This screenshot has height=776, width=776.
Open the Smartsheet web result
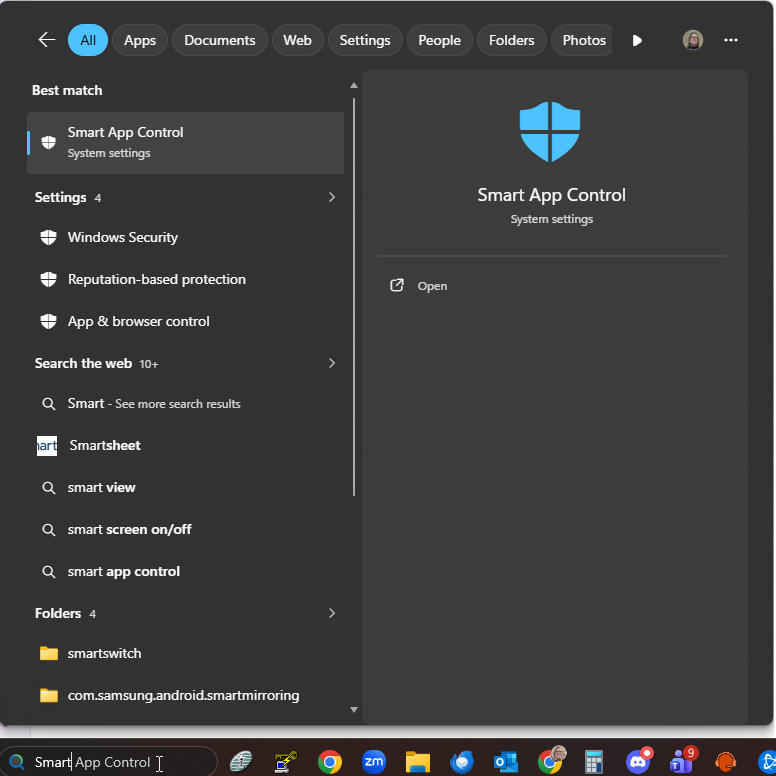point(186,445)
